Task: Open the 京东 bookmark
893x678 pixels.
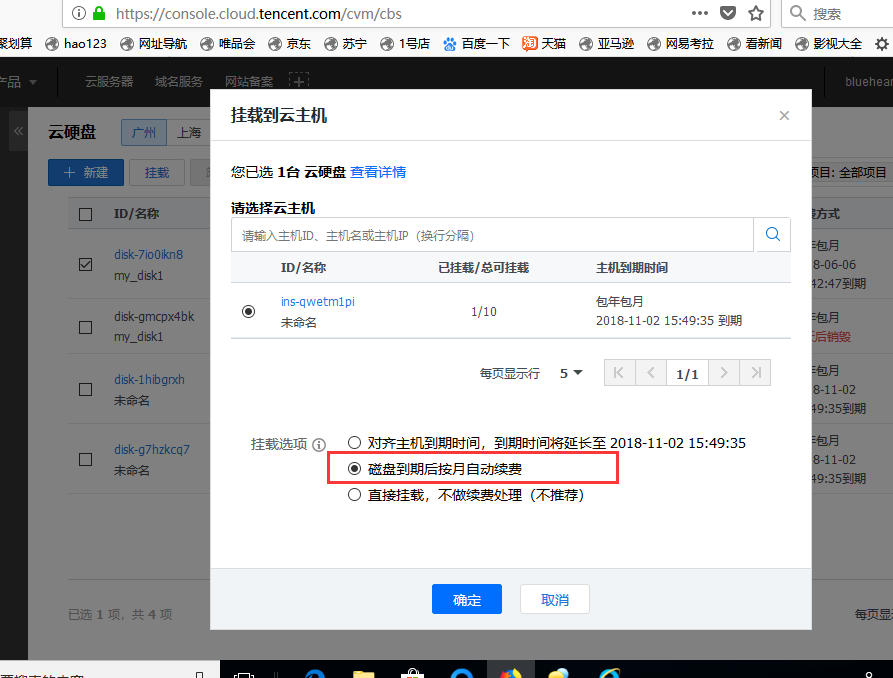Action: [x=289, y=44]
